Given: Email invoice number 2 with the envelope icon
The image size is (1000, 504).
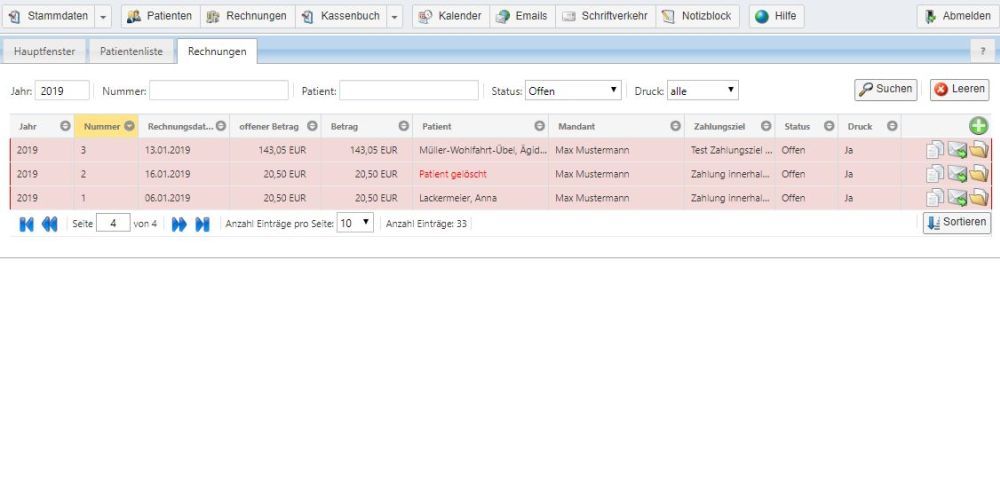Looking at the screenshot, I should click(957, 174).
